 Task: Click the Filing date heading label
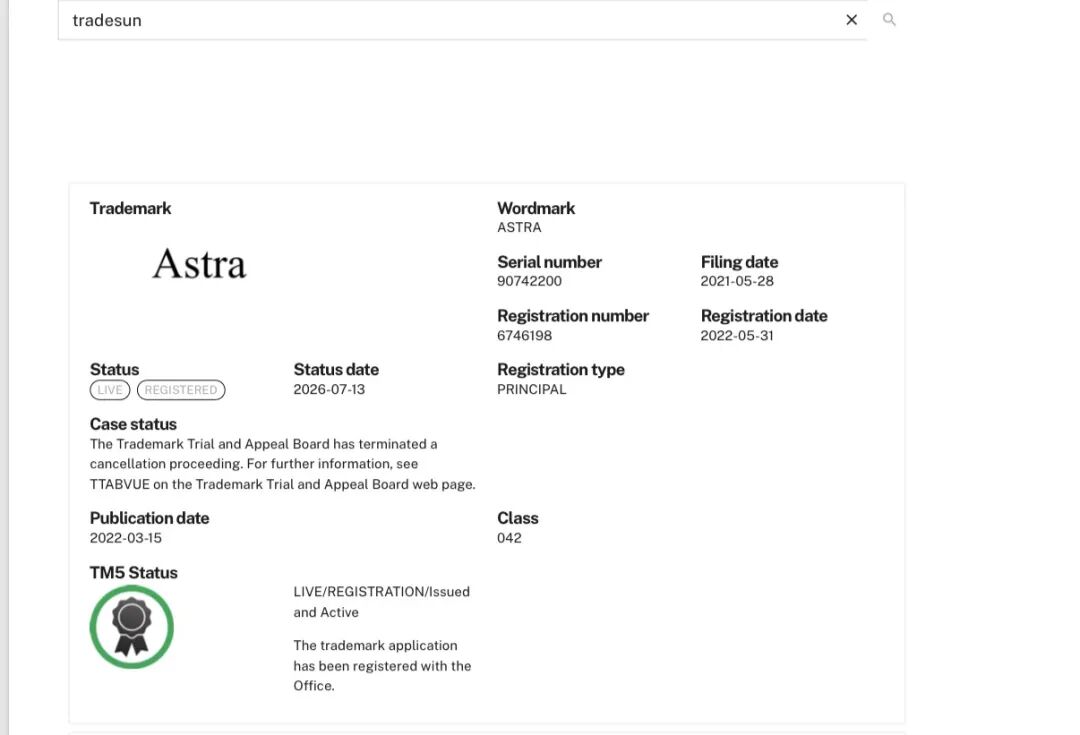pos(739,262)
